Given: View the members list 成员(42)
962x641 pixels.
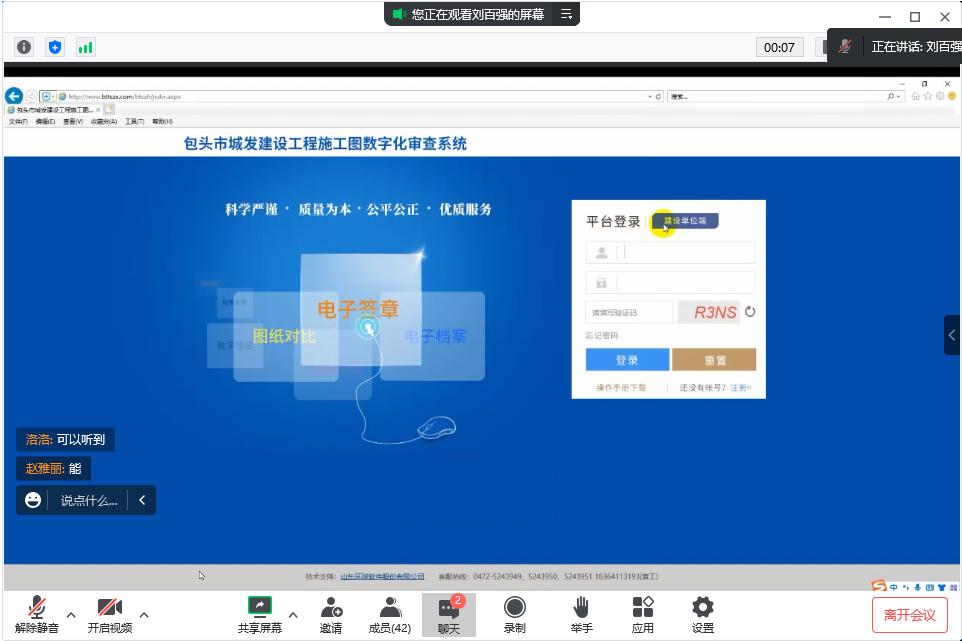Looking at the screenshot, I should [x=390, y=612].
